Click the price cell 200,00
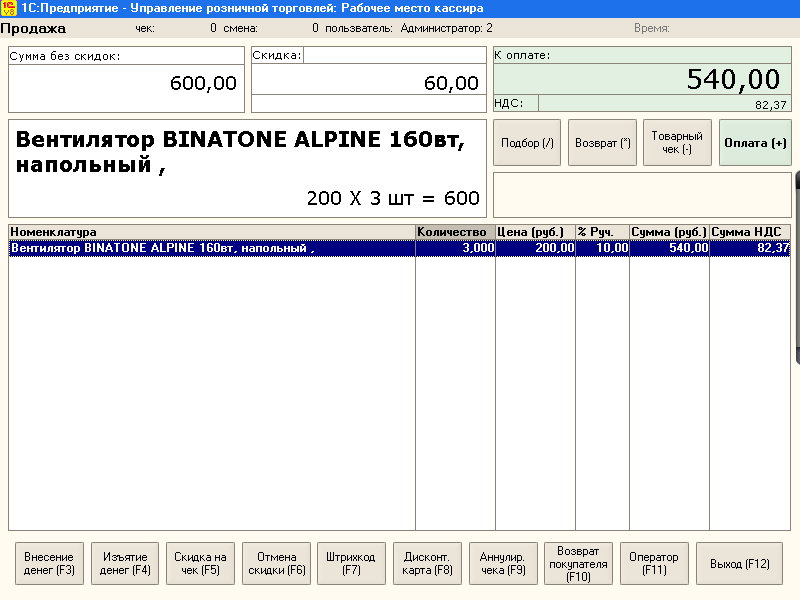 point(535,248)
